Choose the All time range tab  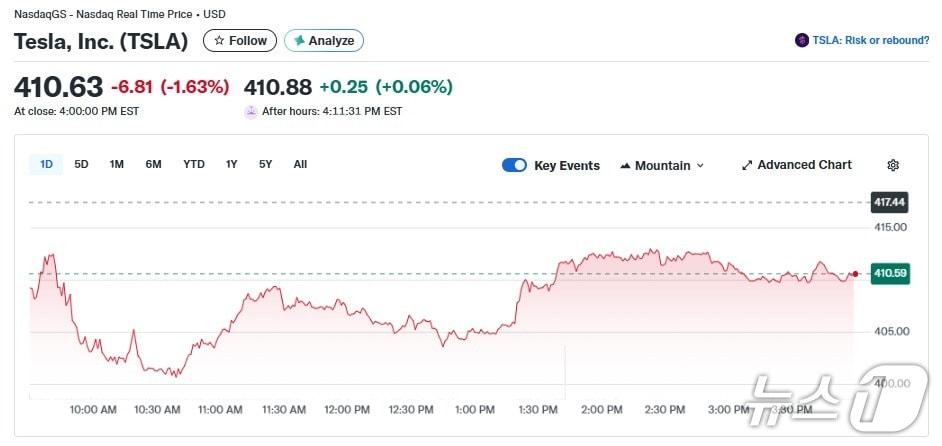pos(300,164)
